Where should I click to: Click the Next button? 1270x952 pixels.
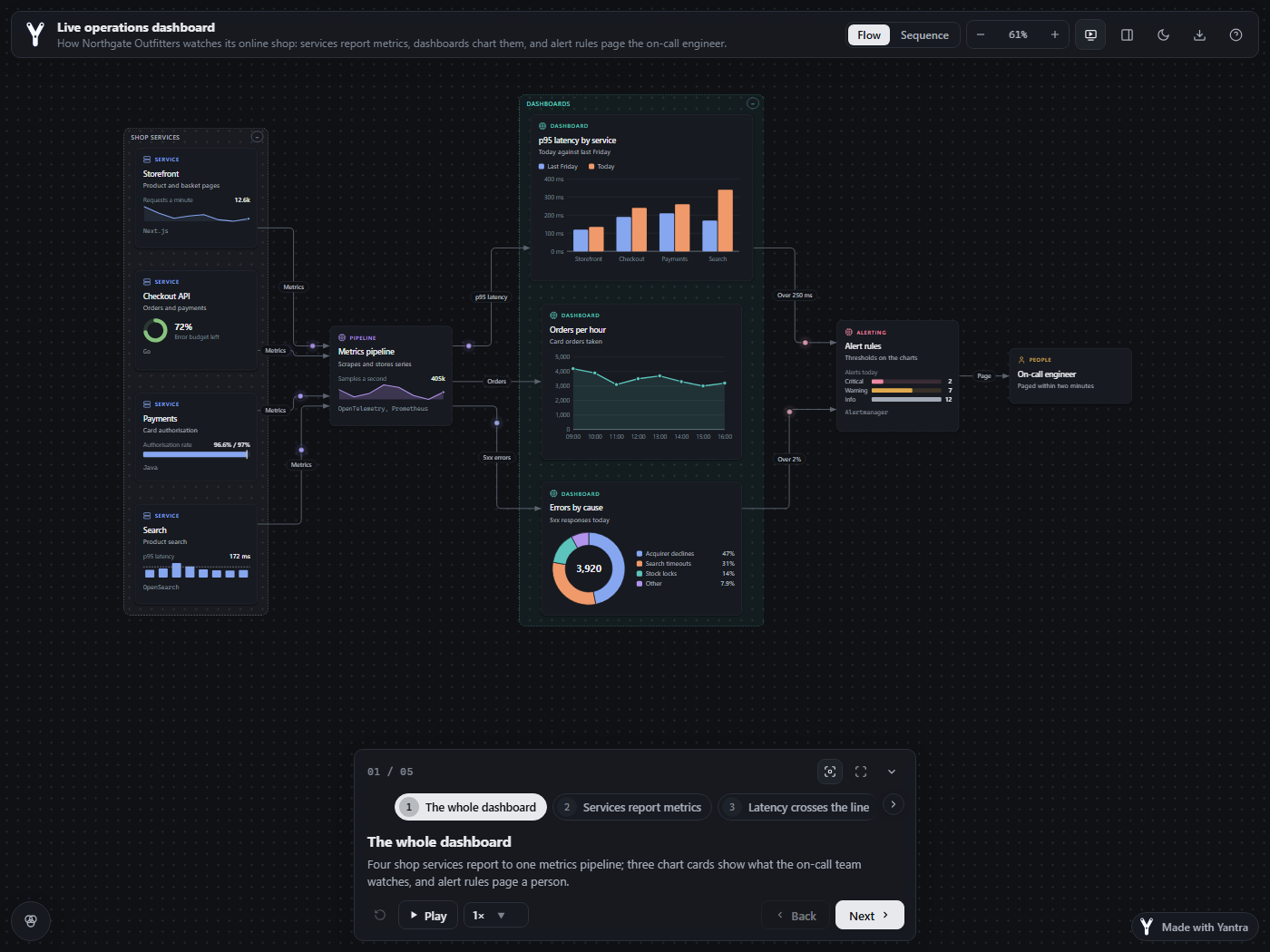pos(870,915)
